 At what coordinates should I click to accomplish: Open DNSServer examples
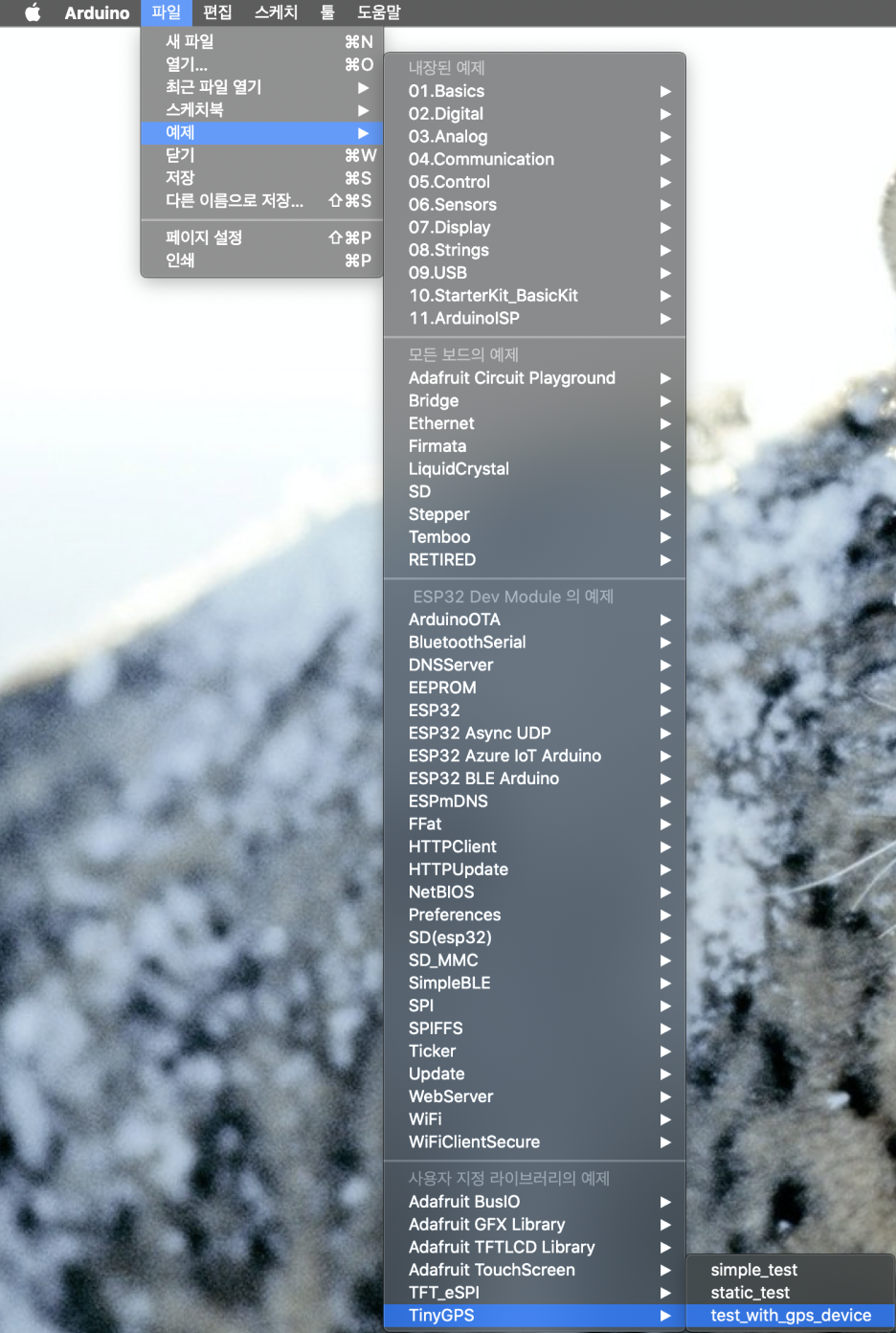[535, 666]
